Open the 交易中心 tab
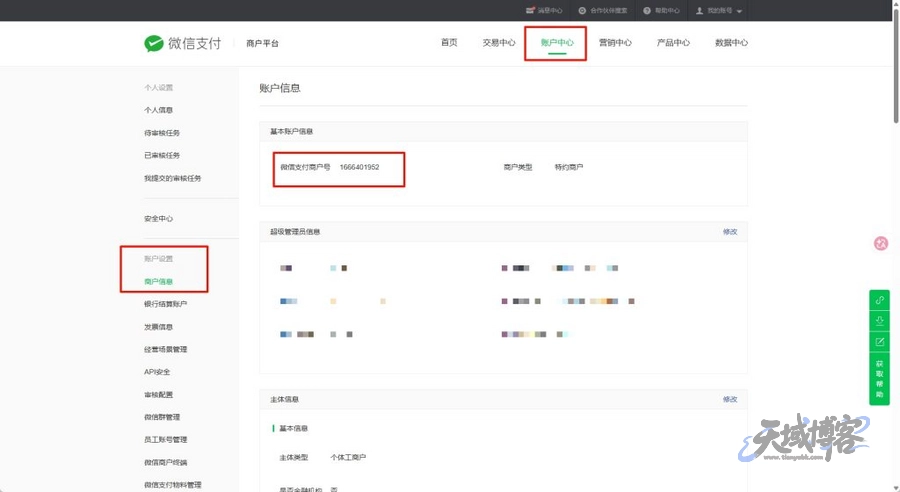 tap(499, 42)
